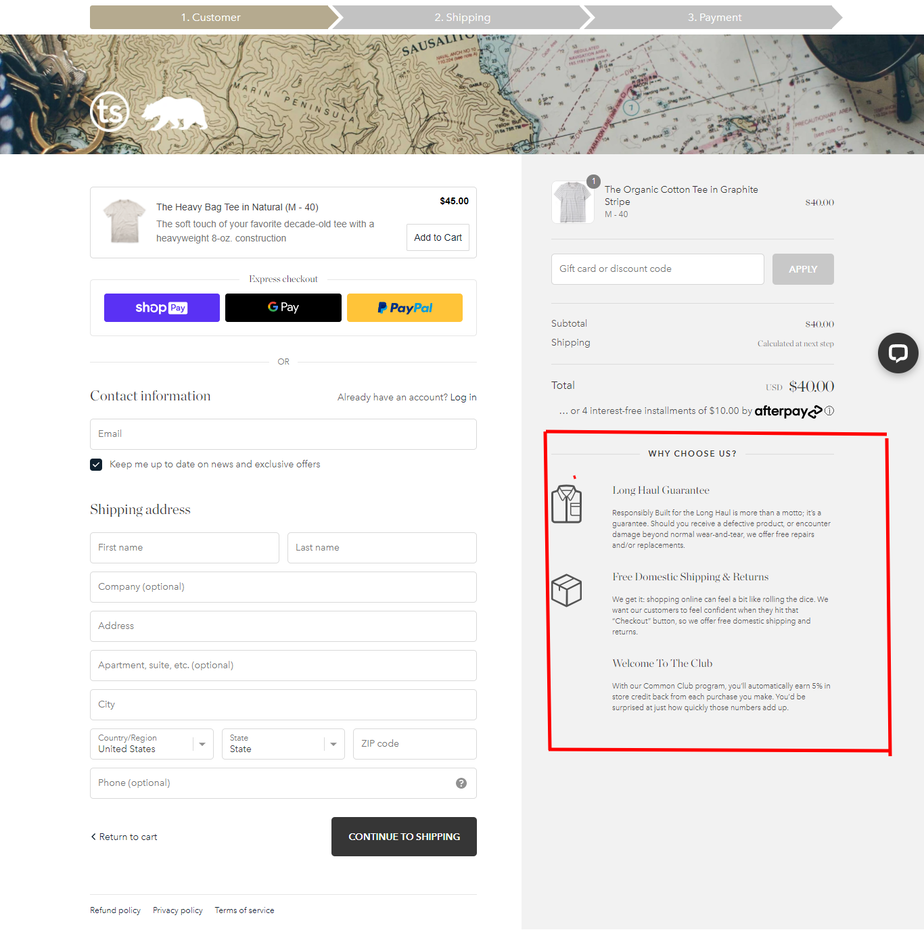Open the Privacy policy link
Screen dimensions: 924x930
coord(177,910)
